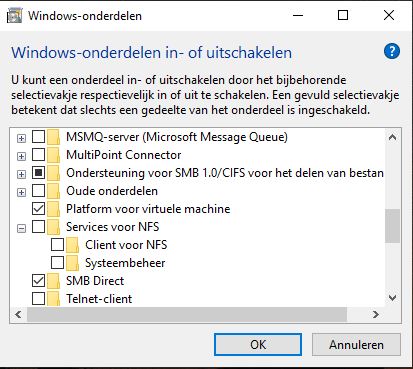Screen dimensions: 413x369
Task: Select the Oude onderdelen folder icon
Action: click(x=53, y=191)
